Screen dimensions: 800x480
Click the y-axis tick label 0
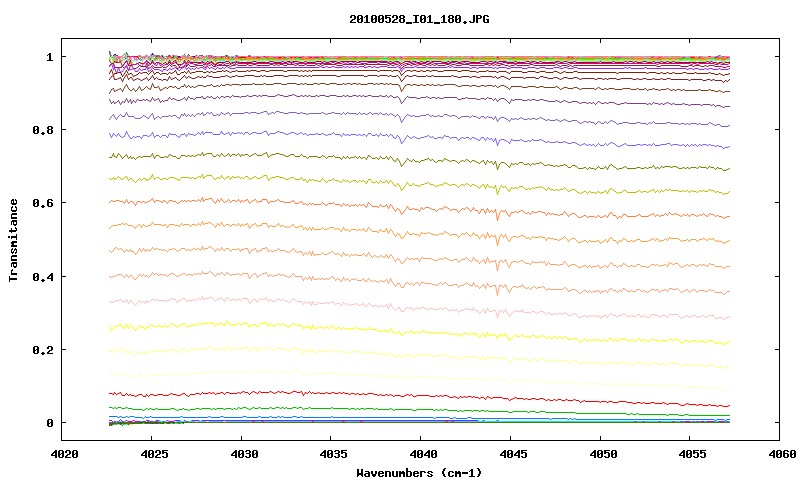49,423
